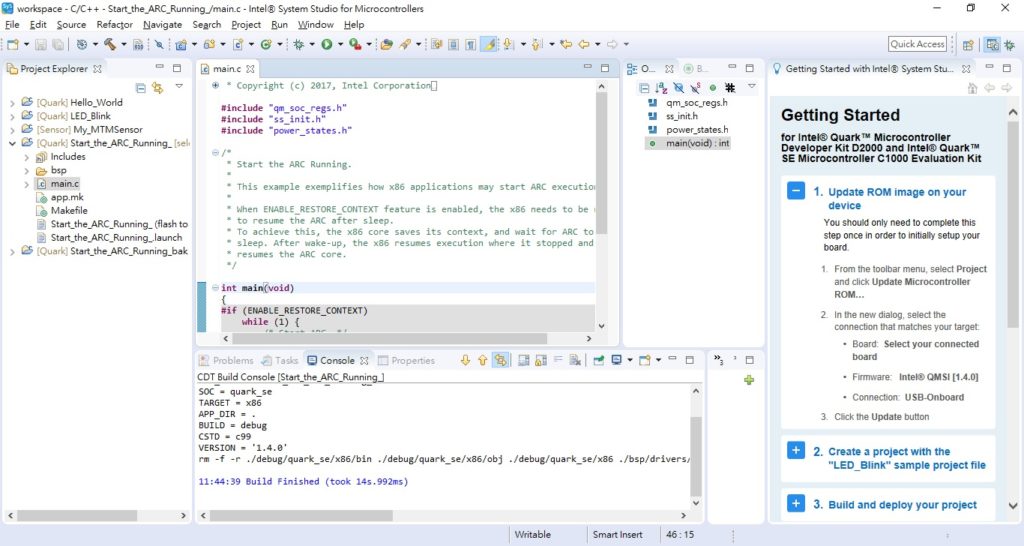Viewport: 1024px width, 546px height.
Task: Click the Save All toolbar icon
Action: pos(58,44)
